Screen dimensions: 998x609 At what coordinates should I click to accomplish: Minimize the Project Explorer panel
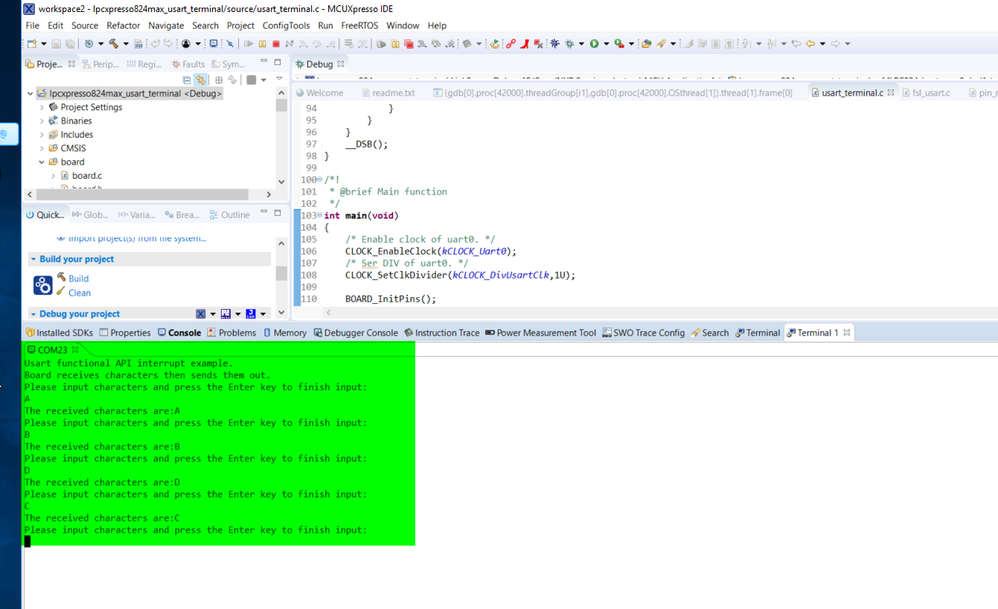[264, 62]
